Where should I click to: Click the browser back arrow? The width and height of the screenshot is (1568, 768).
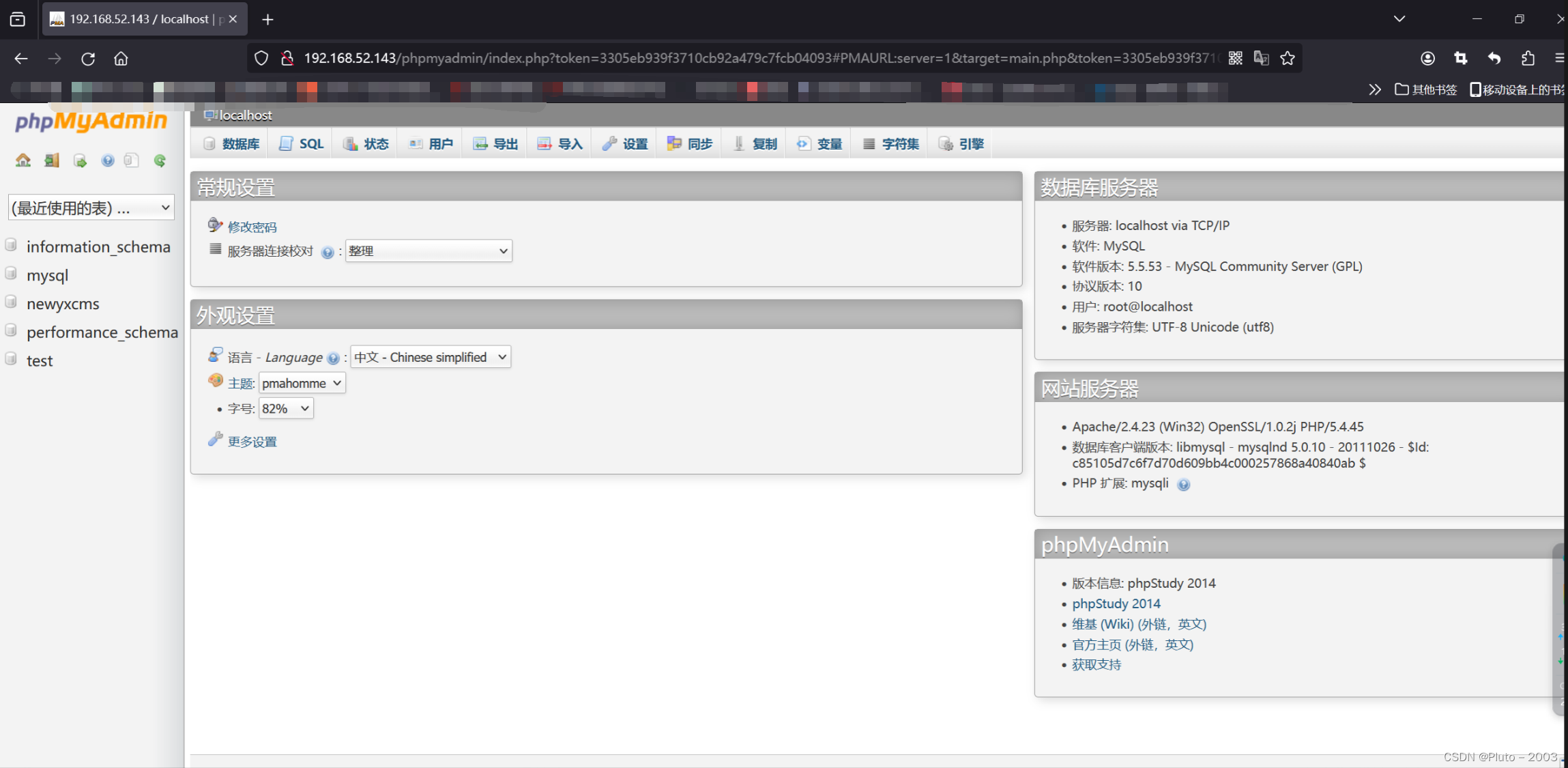tap(21, 59)
